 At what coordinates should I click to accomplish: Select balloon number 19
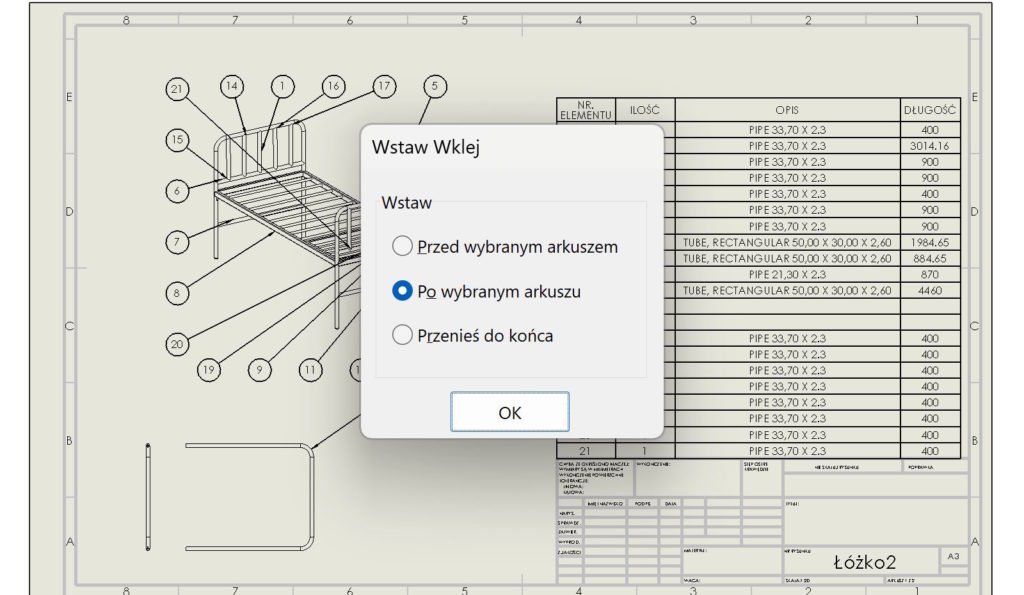(x=208, y=370)
